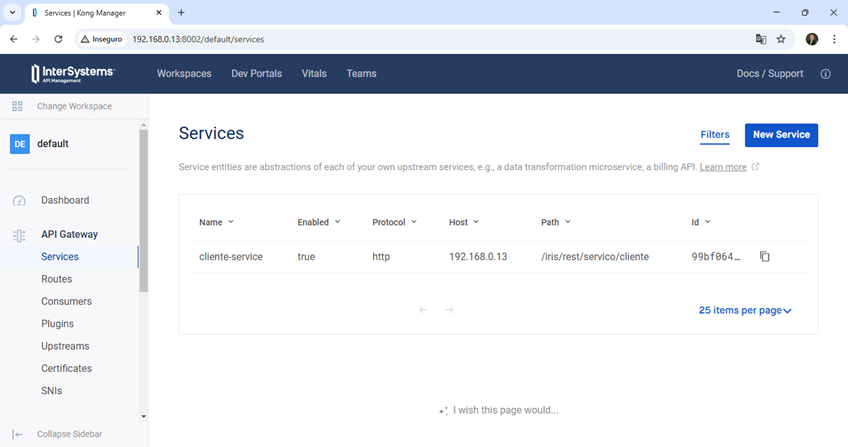Image resolution: width=848 pixels, height=447 pixels.
Task: Click the Dashboard gauge icon
Action: 19,201
